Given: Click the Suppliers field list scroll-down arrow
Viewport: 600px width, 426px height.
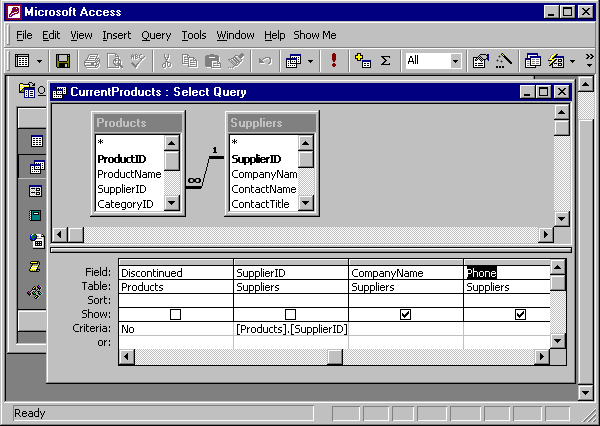Looking at the screenshot, I should coord(305,203).
